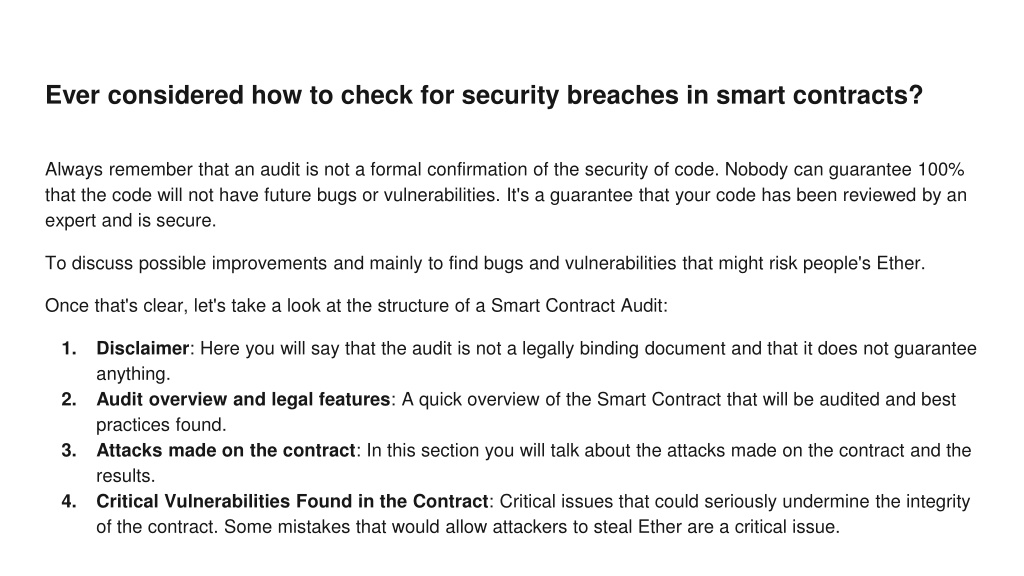Click the phrase "expert and is secure."
Image resolution: width=1024 pixels, height=576 pixels.
131,221
